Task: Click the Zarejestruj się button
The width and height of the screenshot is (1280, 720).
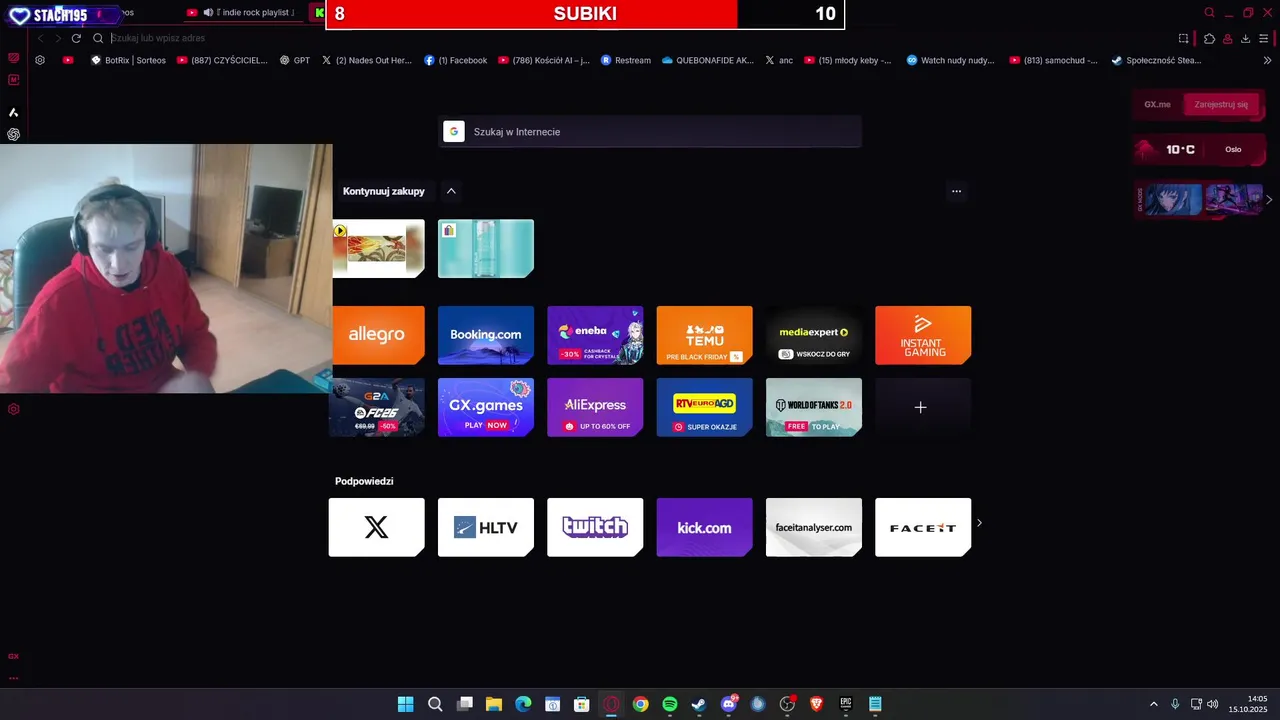Action: tap(1221, 104)
